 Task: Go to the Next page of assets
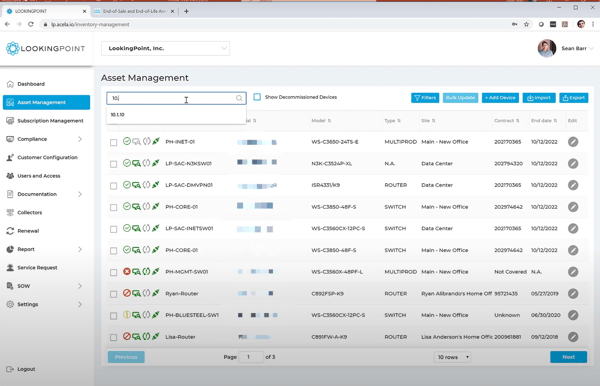[569, 357]
